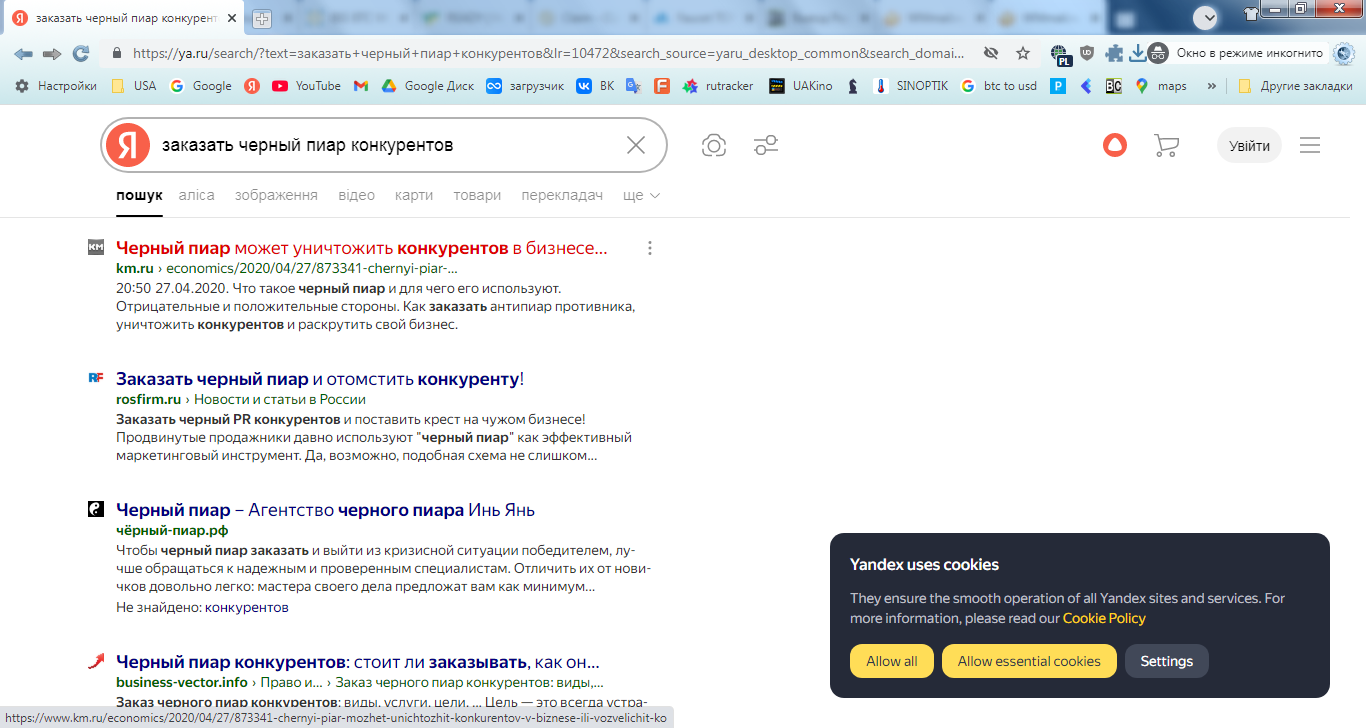Open the Yandex bookmark icon in bookmarks bar

click(x=252, y=86)
